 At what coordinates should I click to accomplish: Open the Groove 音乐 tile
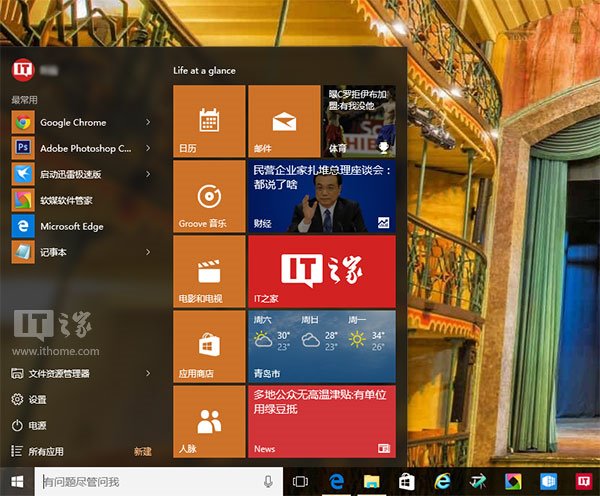tap(209, 196)
